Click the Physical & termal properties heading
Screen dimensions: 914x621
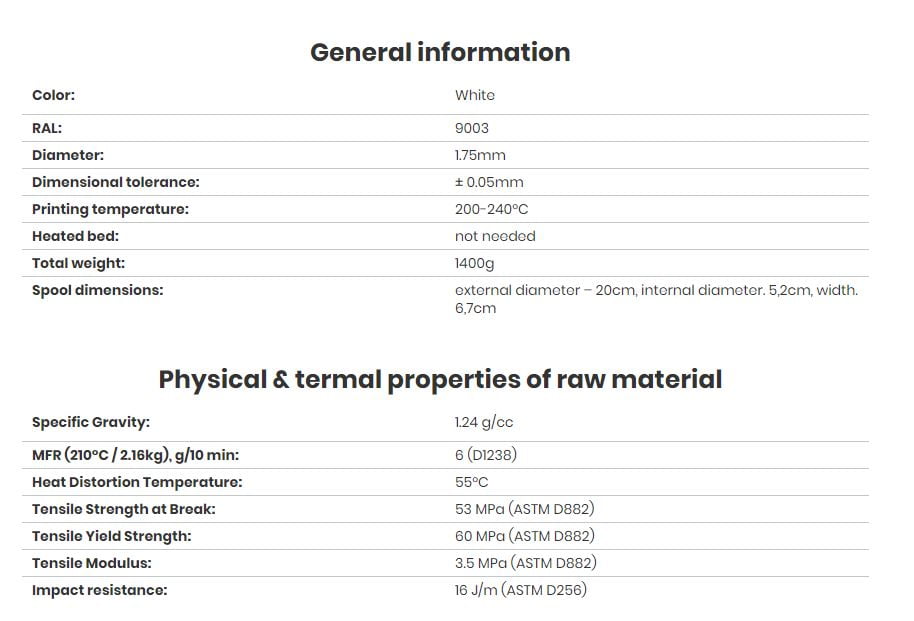tap(440, 379)
